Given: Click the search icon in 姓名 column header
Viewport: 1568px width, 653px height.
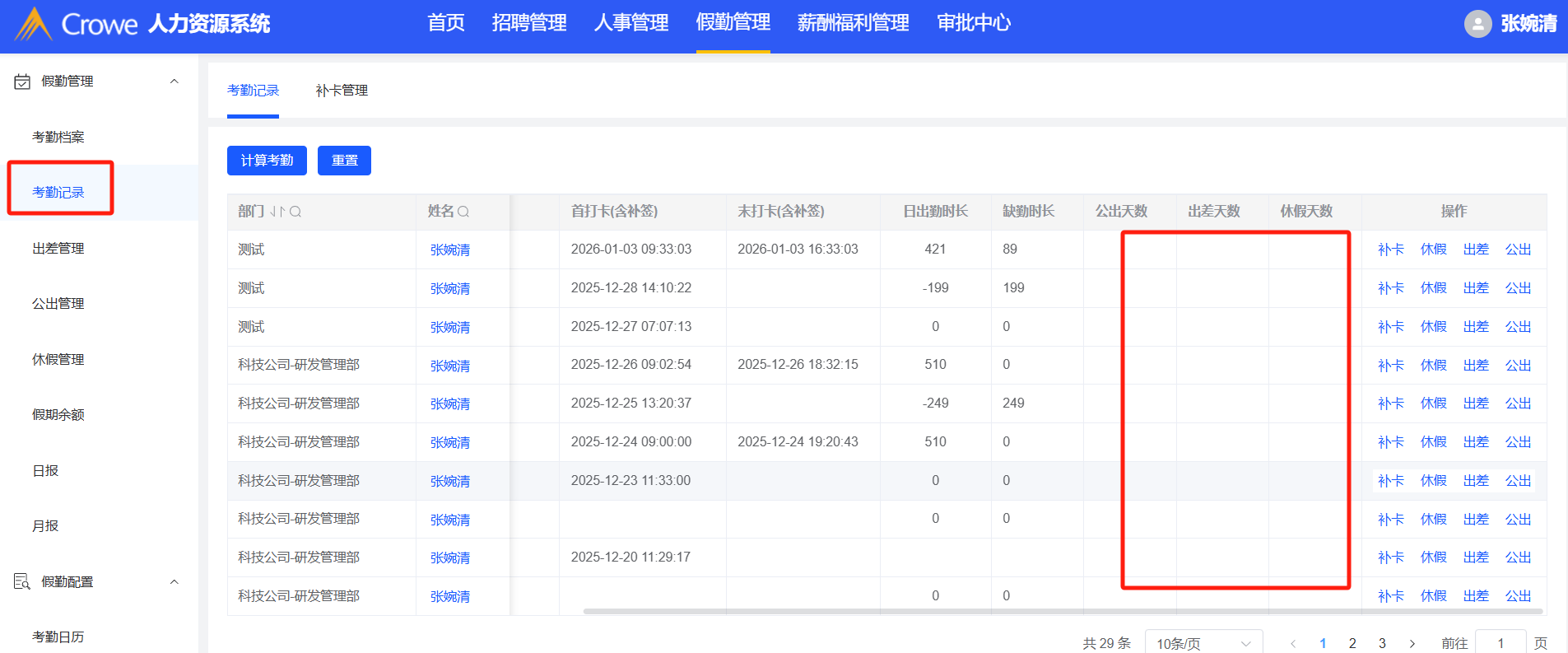Looking at the screenshot, I should pos(463,212).
